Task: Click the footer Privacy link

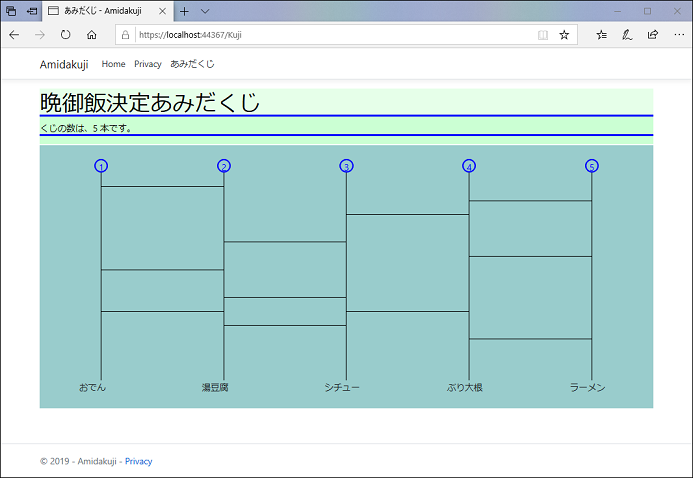Action: pos(138,461)
